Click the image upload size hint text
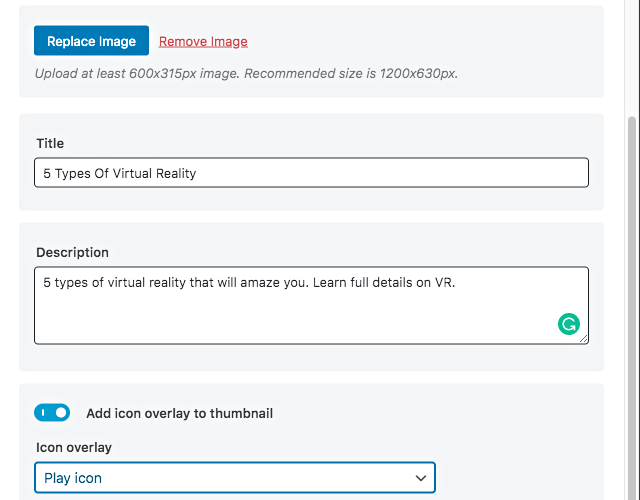 246,73
